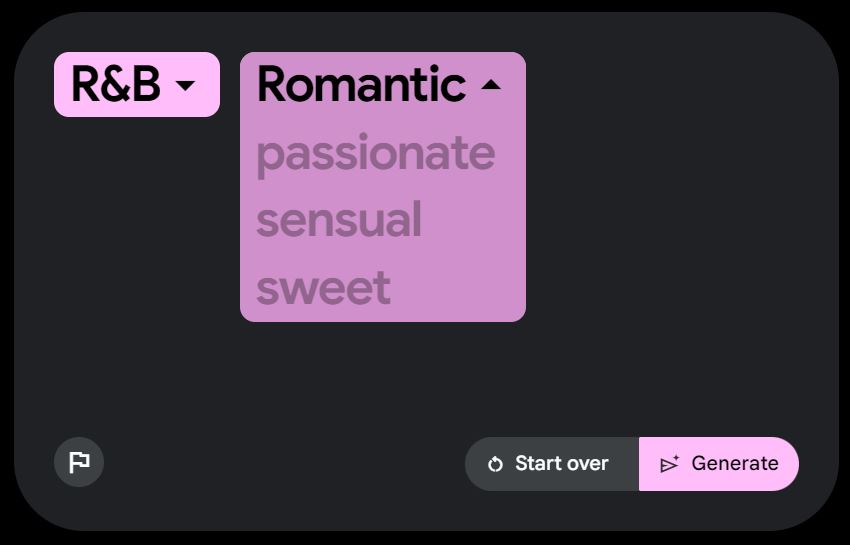Pick "sweet" in the Romantic list

tap(323, 288)
